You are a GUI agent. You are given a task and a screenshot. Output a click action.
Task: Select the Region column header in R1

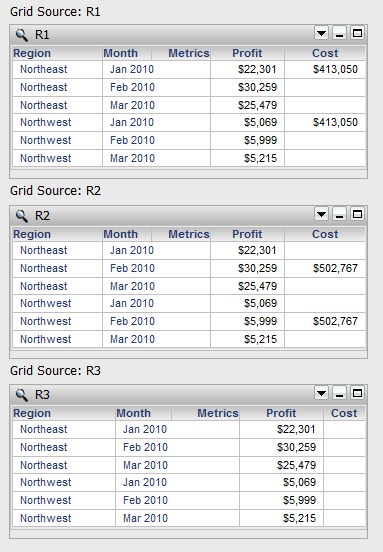pos(32,53)
